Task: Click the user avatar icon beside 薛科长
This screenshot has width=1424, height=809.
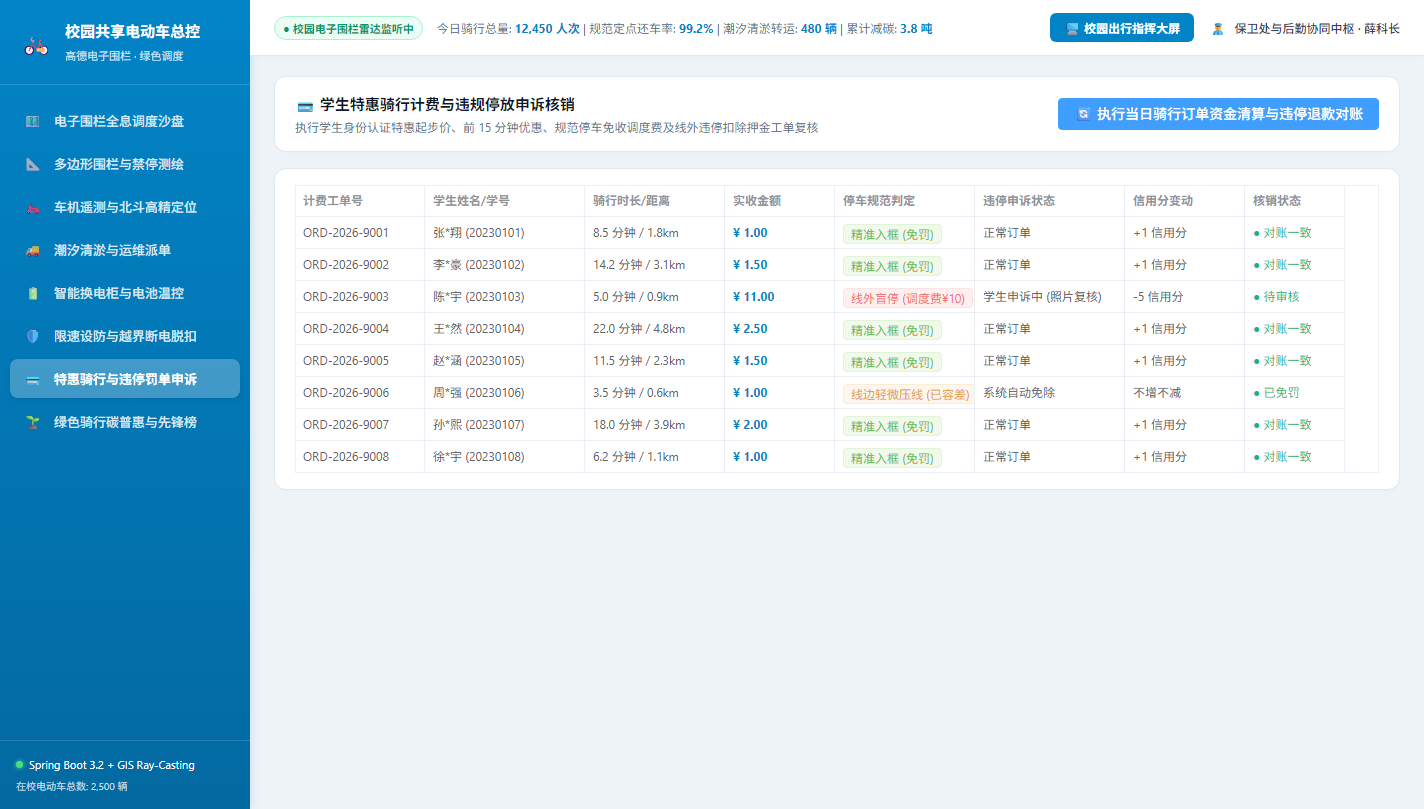Action: tap(1218, 29)
